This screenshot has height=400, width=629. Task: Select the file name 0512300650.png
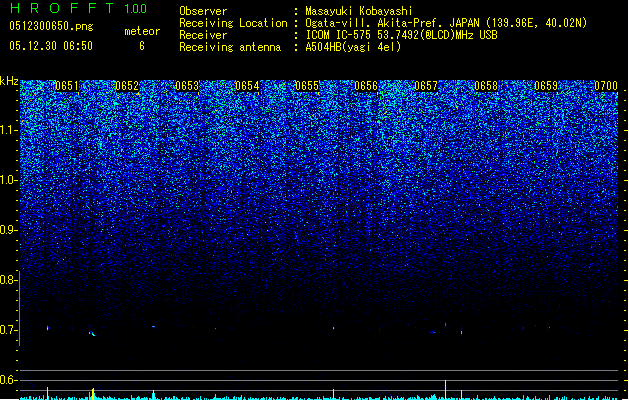(51, 27)
